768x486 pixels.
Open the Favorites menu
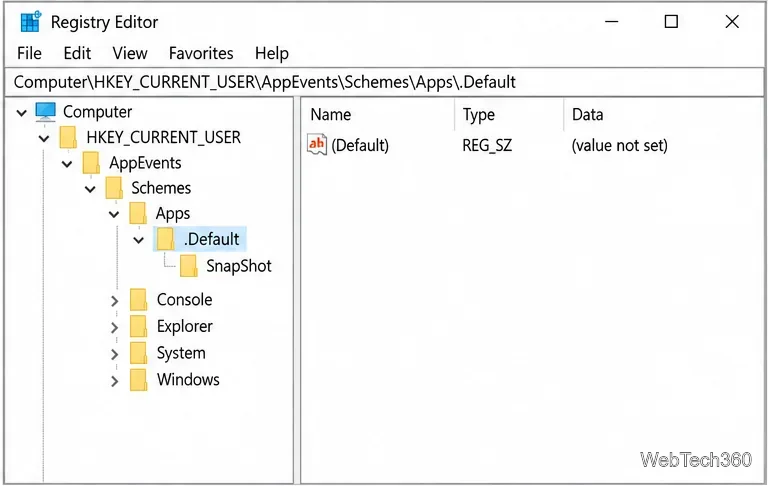pos(201,53)
